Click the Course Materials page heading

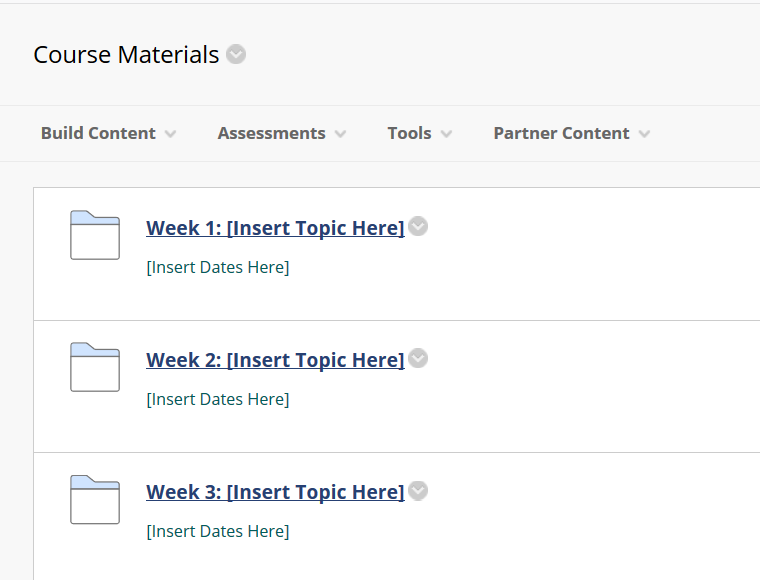[x=126, y=54]
